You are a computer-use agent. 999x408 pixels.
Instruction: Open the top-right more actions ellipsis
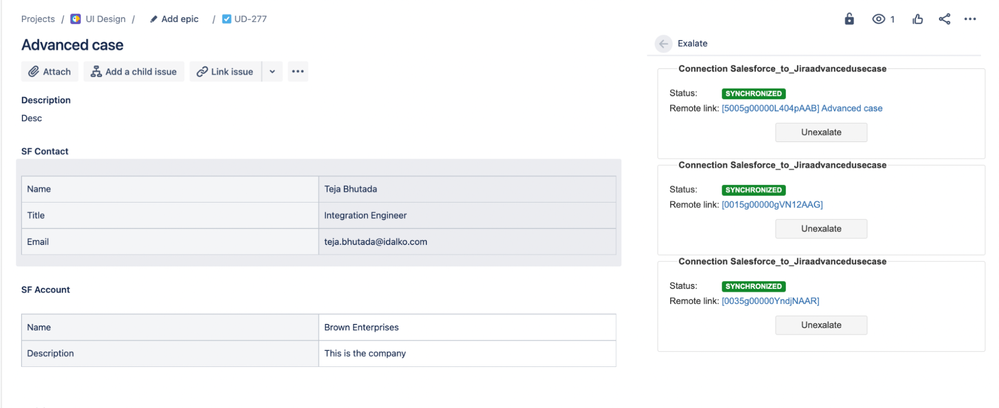[x=970, y=19]
